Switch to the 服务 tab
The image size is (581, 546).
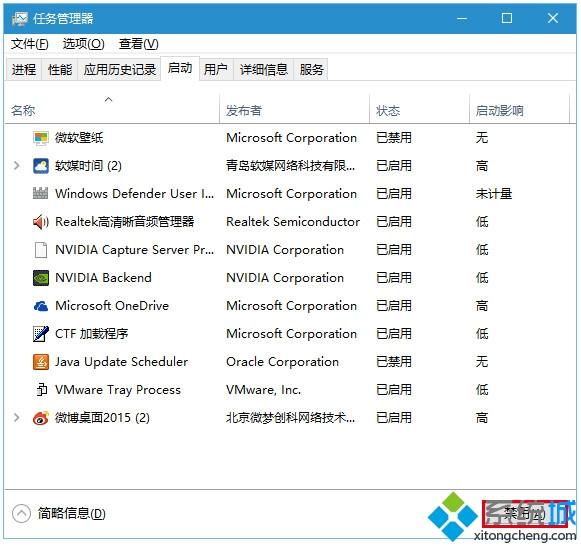[x=311, y=69]
